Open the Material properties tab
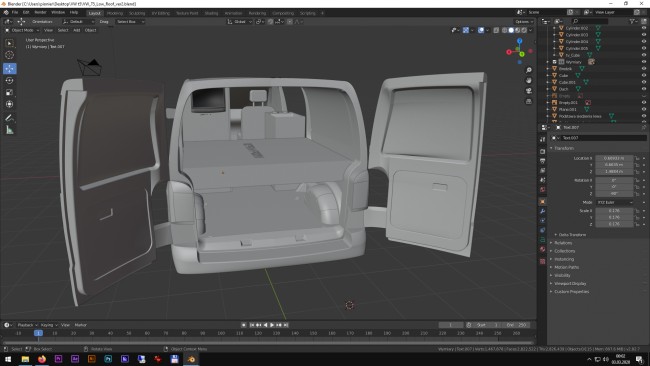650x366 pixels. 543,249
